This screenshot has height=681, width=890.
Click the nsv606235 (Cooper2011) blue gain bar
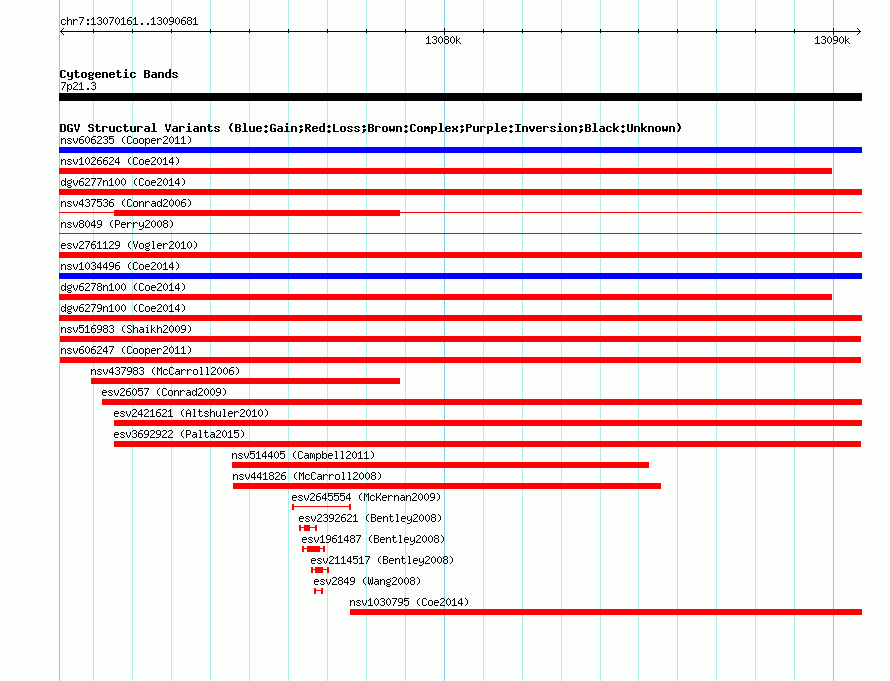[460, 150]
